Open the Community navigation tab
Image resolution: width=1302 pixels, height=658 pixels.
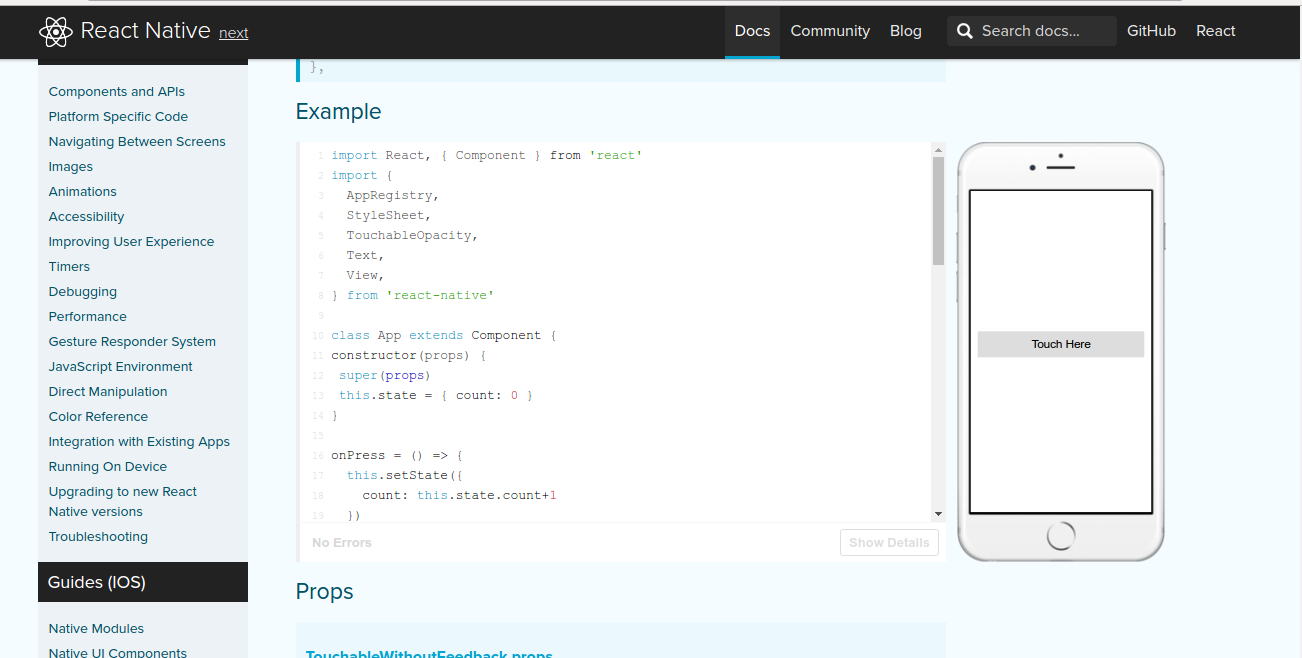tap(830, 31)
